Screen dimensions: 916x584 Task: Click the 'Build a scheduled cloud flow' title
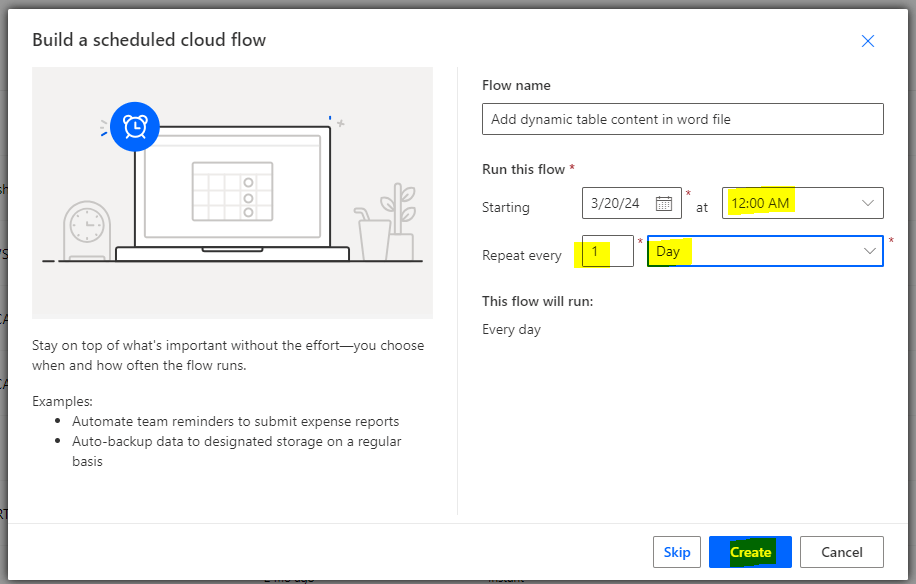tap(149, 40)
